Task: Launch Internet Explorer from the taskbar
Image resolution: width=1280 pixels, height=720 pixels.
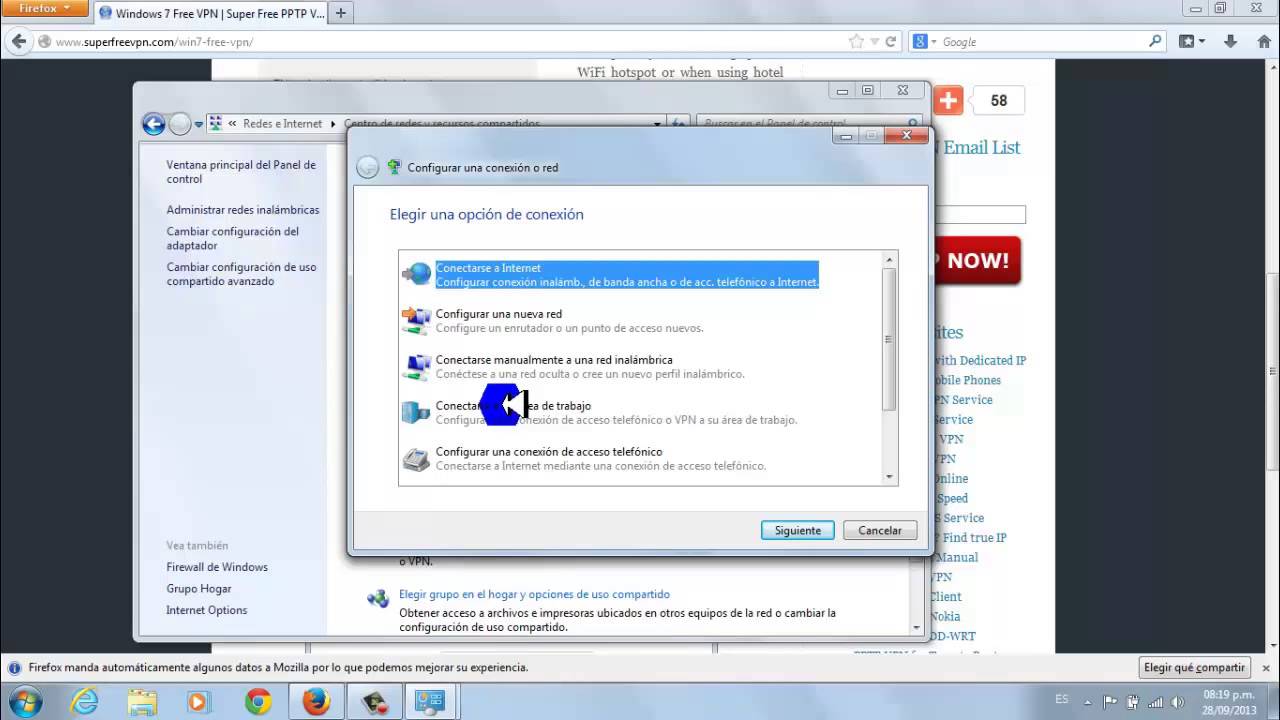Action: [x=84, y=702]
